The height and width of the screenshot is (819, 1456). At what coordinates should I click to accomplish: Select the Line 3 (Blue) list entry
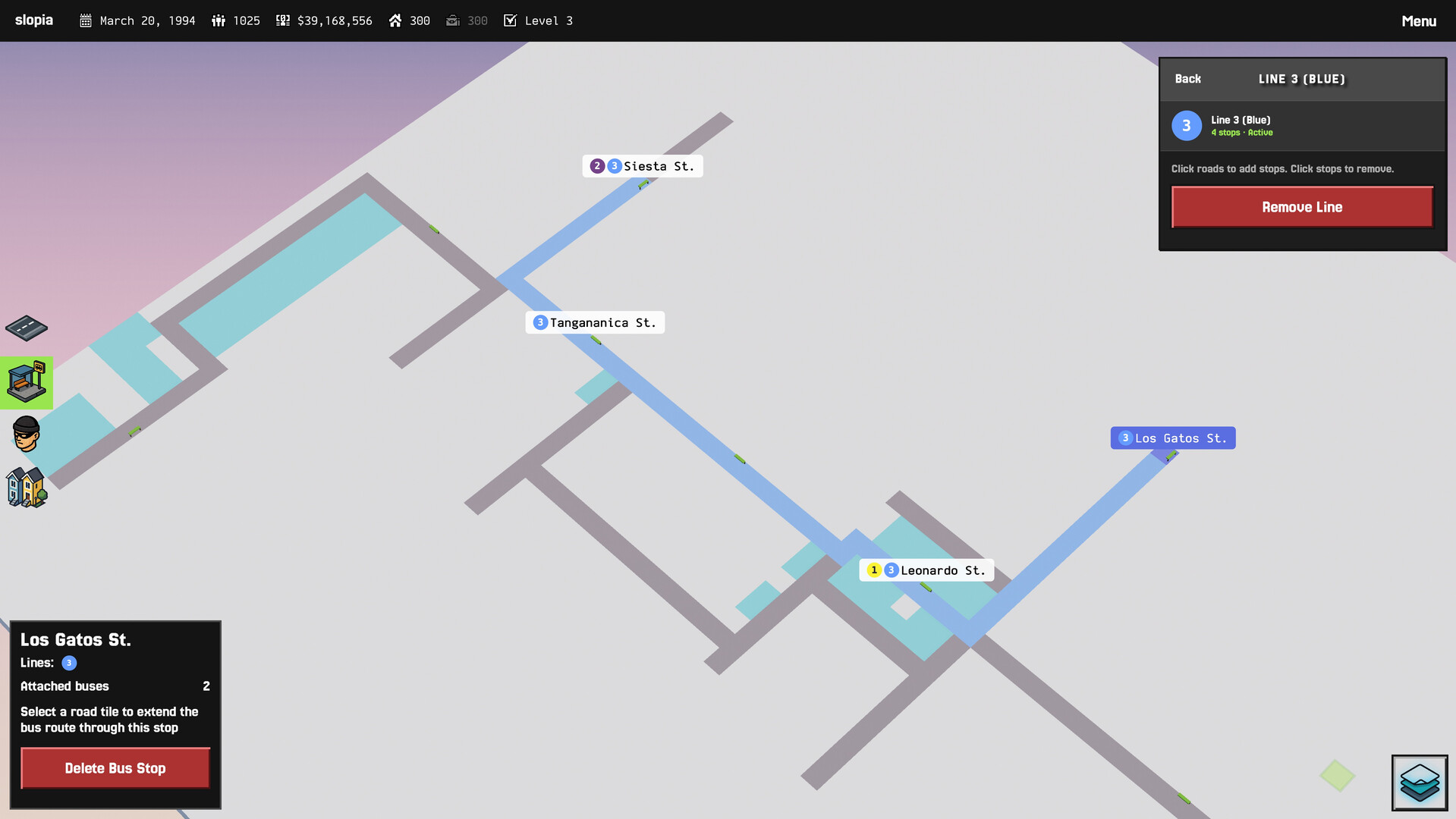[x=1300, y=125]
